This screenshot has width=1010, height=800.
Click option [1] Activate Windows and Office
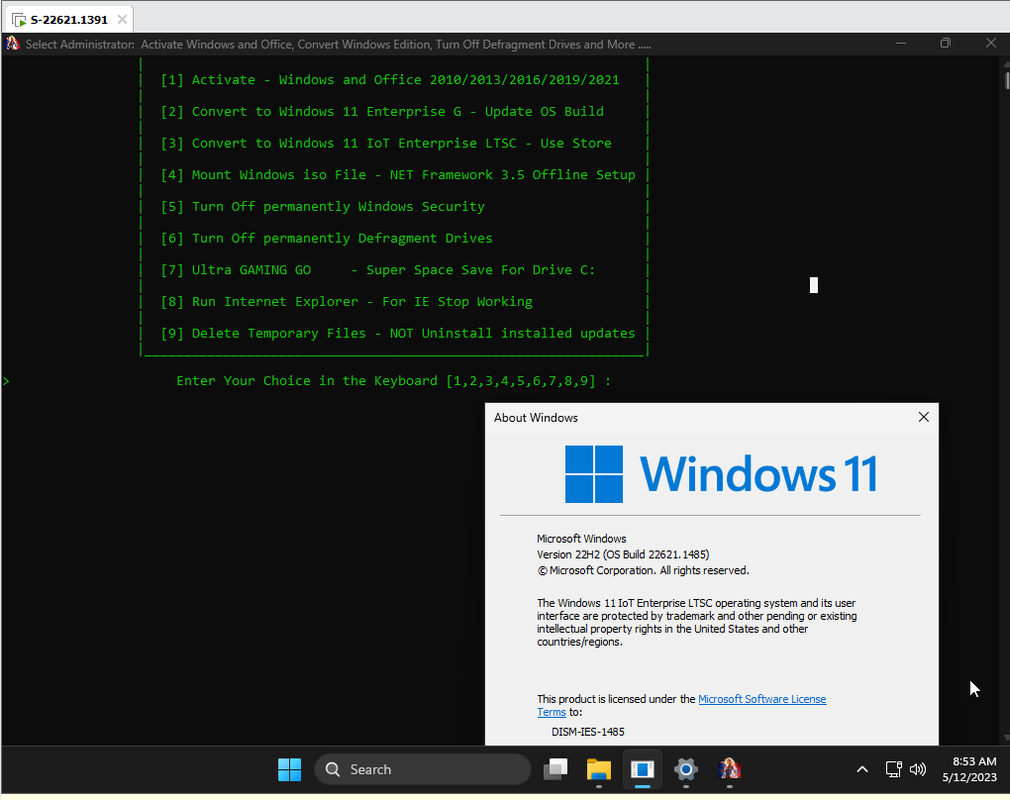point(390,80)
